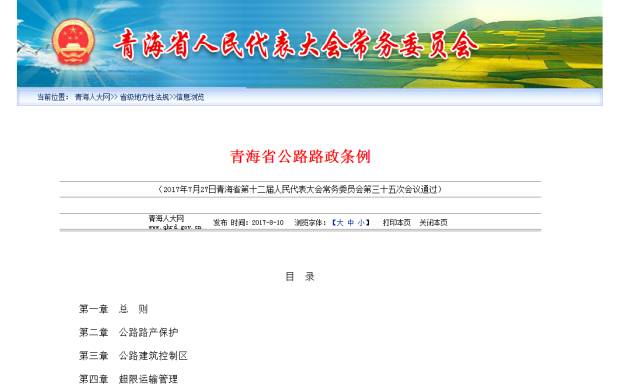Select the title 青海省公路路政条例
Screen dimensions: 640x386
[x=300, y=157]
